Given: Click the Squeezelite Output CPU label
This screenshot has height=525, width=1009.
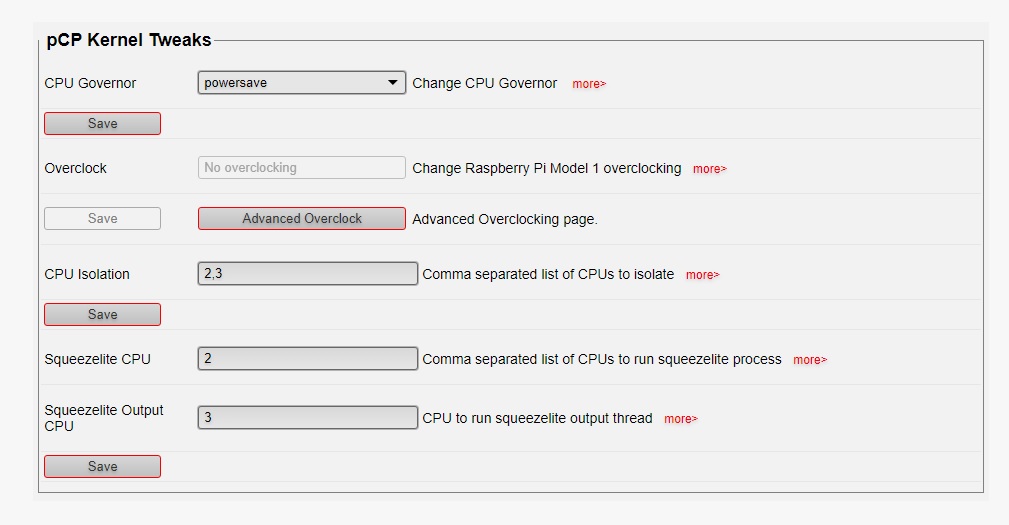Looking at the screenshot, I should coord(104,418).
